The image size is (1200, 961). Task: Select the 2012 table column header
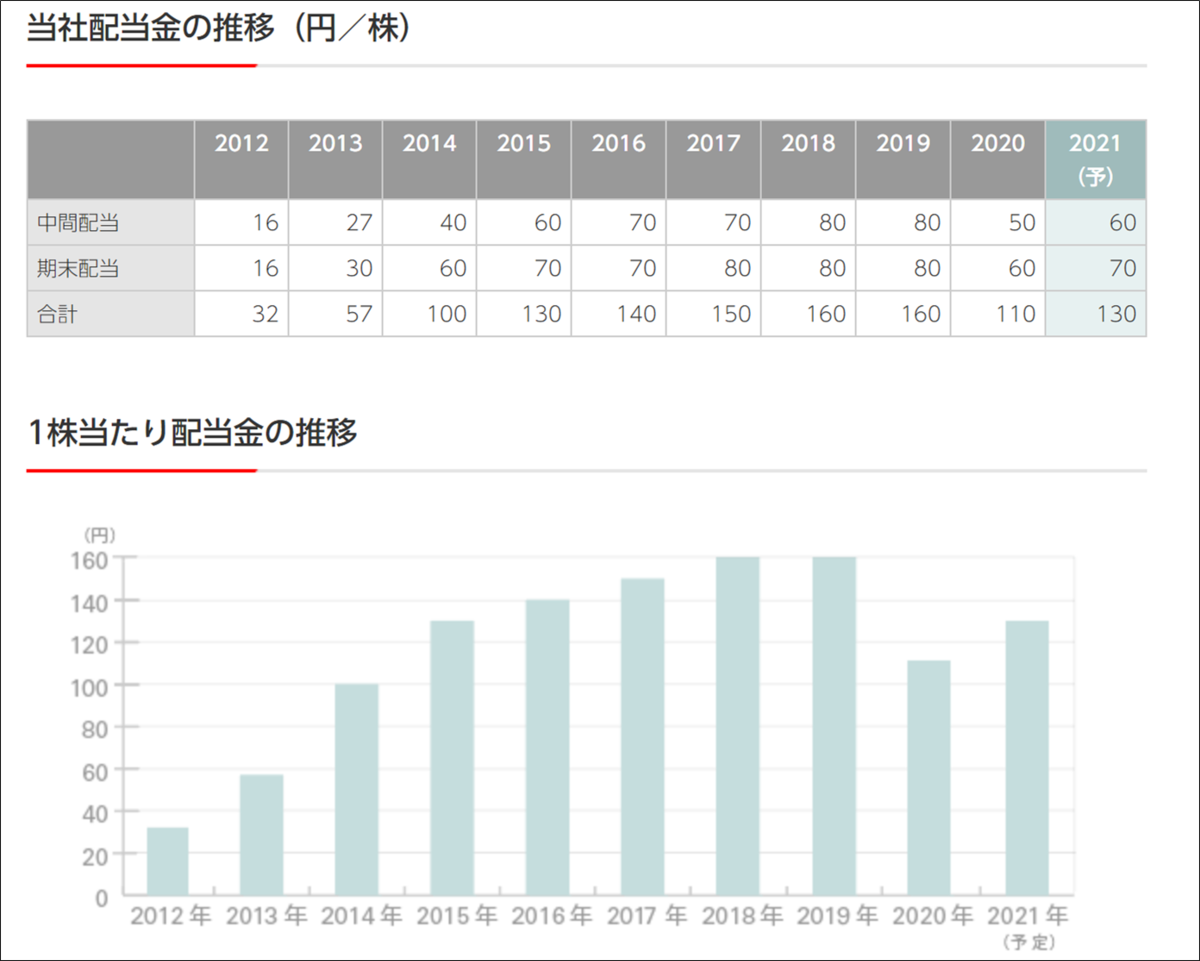click(241, 160)
